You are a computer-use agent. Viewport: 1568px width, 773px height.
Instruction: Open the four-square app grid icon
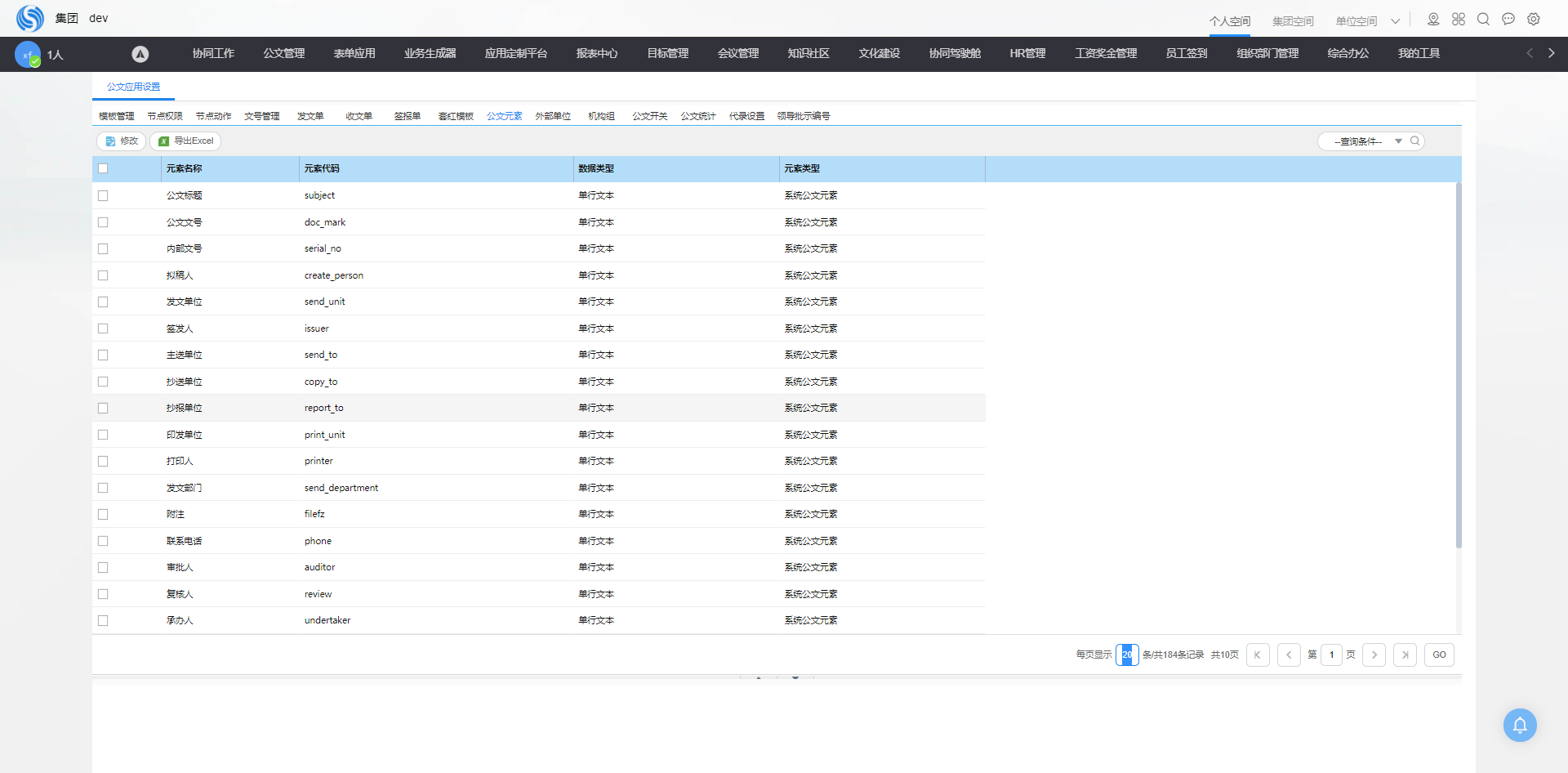(1459, 20)
